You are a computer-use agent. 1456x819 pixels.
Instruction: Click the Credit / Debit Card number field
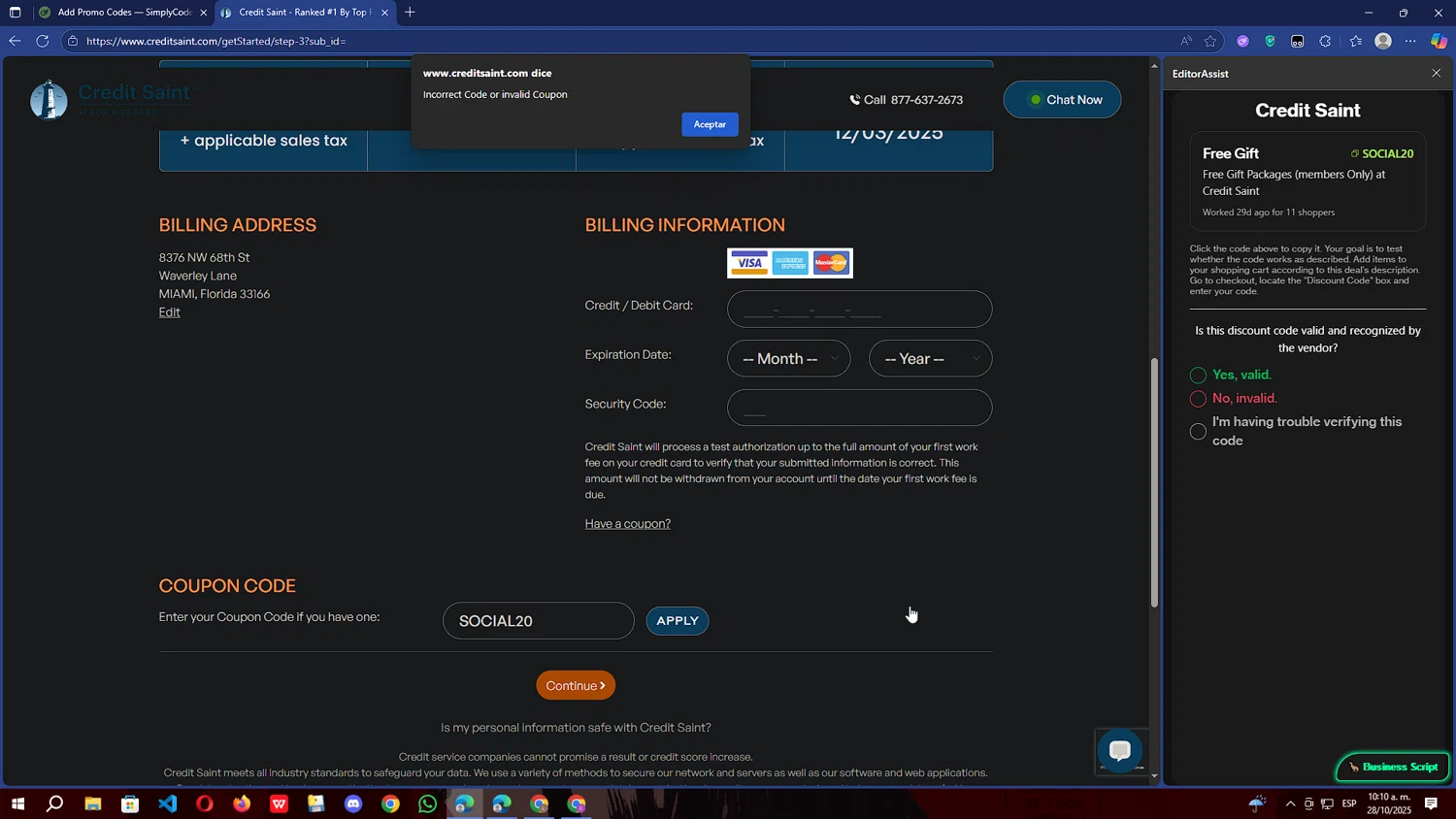coord(859,310)
